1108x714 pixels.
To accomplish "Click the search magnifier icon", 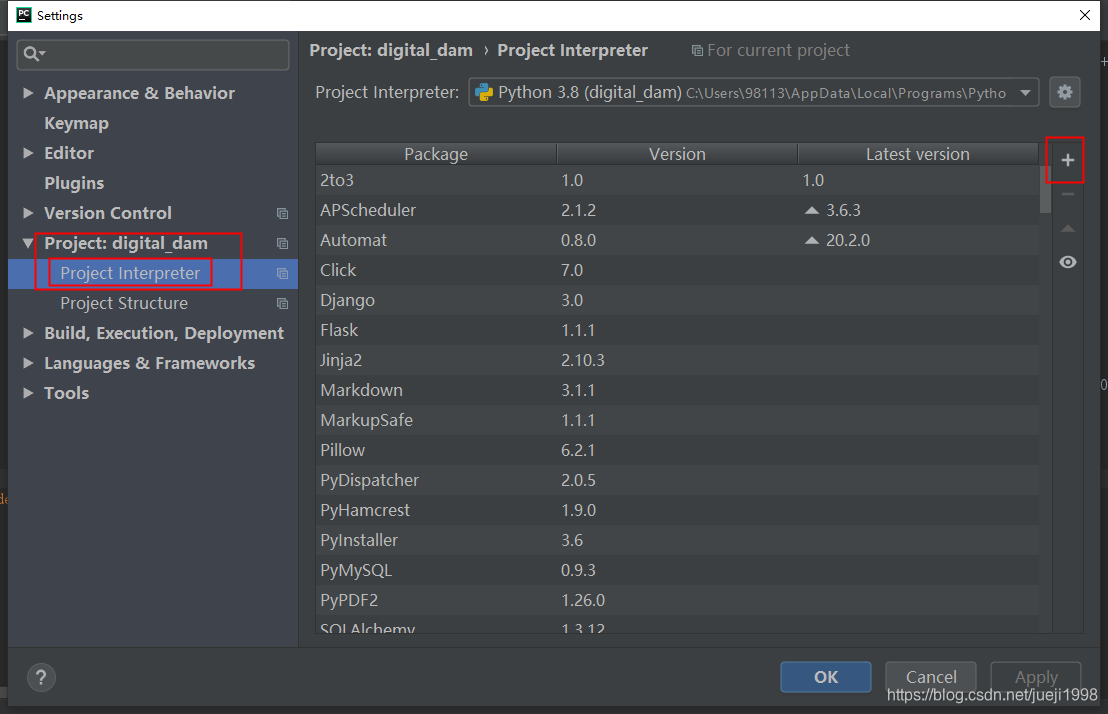I will pyautogui.click(x=33, y=54).
